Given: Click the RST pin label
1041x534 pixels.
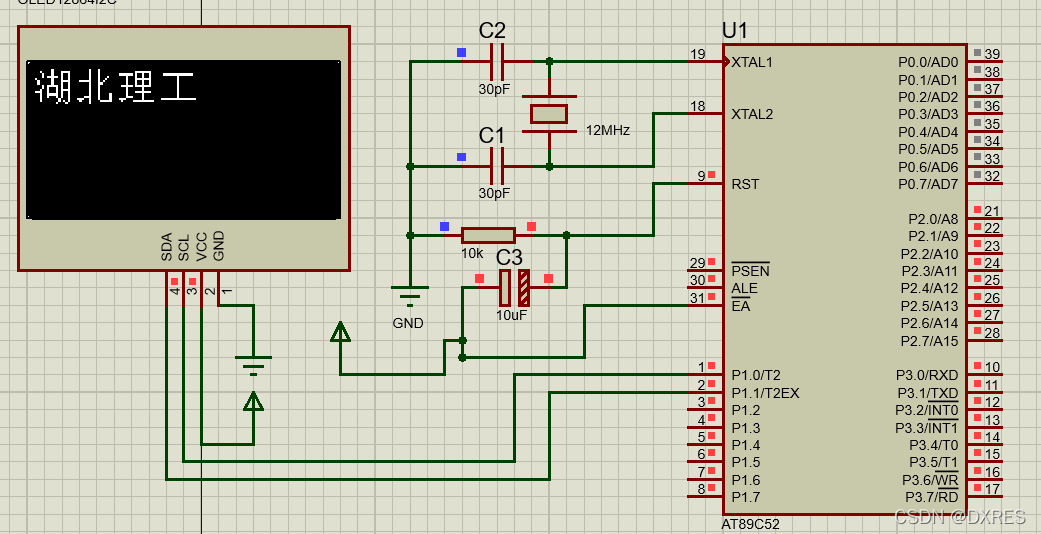Looking at the screenshot, I should pyautogui.click(x=745, y=185).
